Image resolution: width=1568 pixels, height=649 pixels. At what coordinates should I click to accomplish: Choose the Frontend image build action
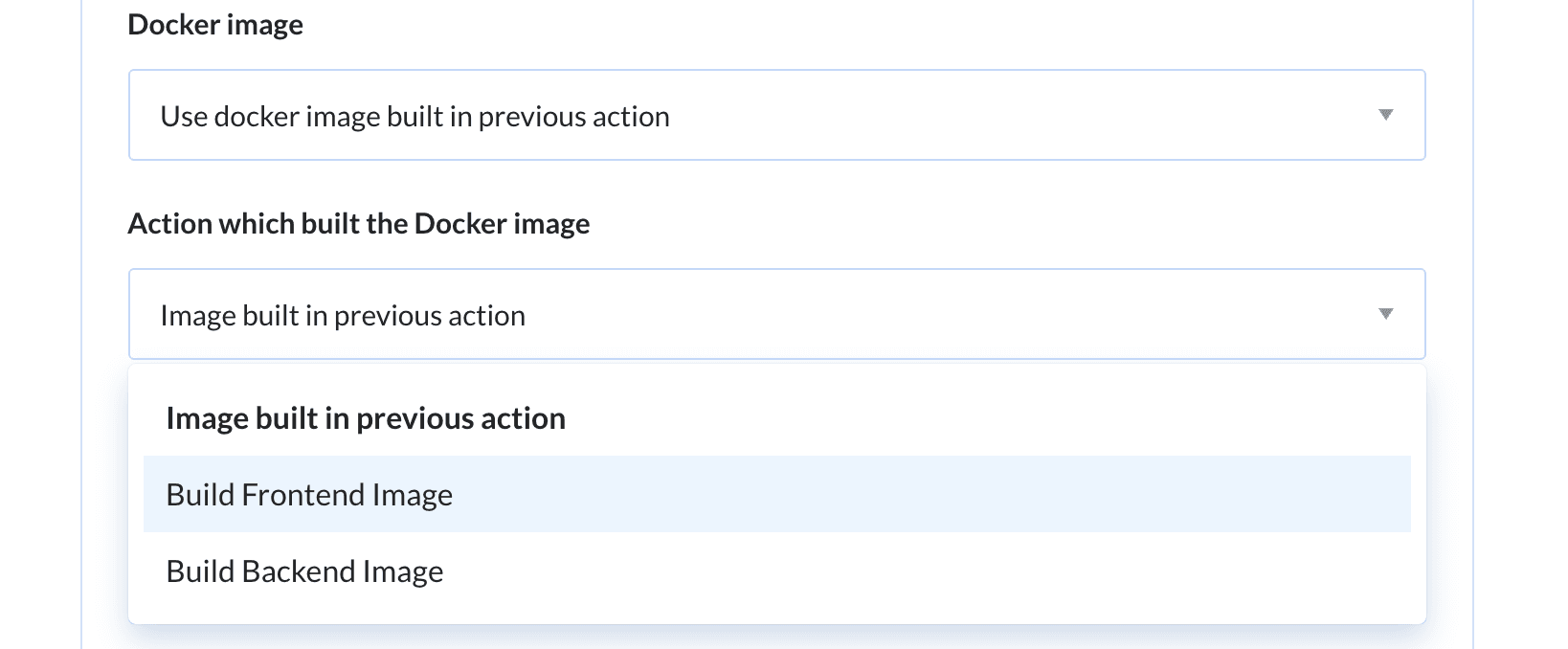click(309, 495)
